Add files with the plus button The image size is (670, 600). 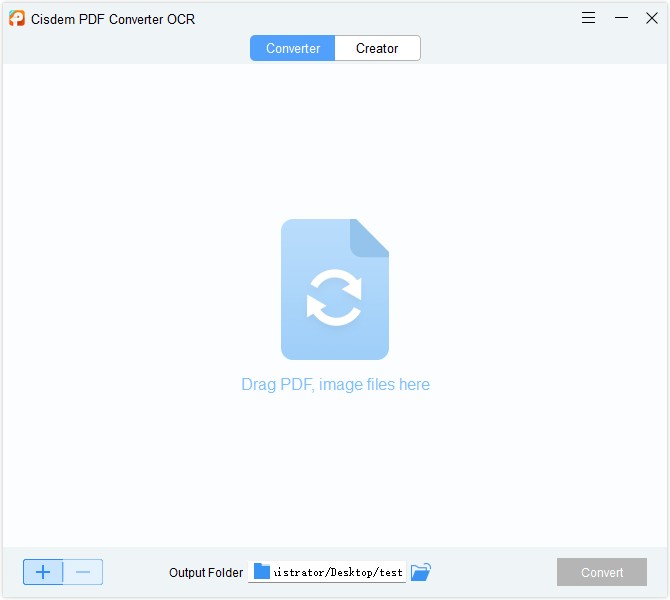pos(43,572)
